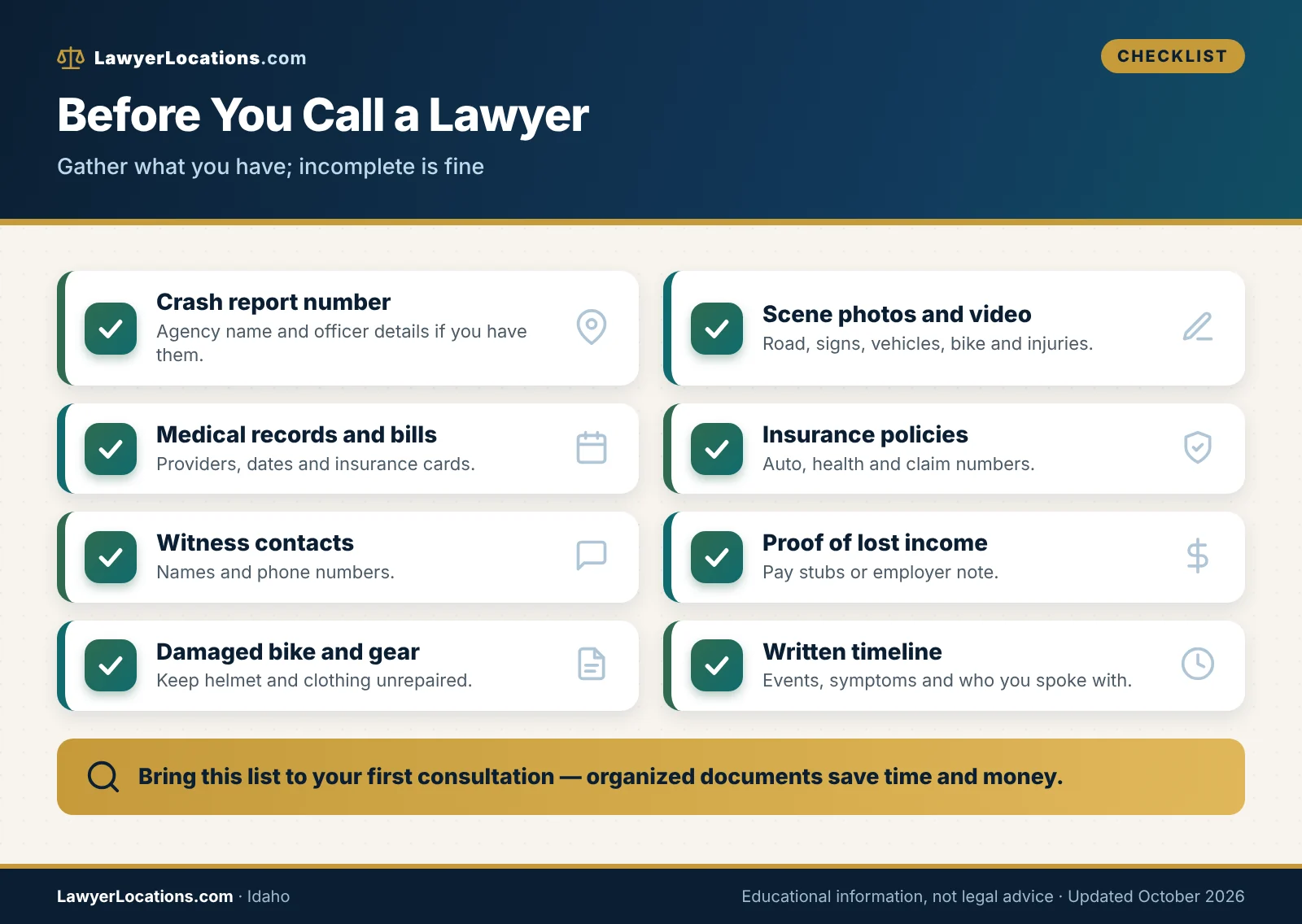Select the 'Crash report number' title
Viewport: 1302px width, 924px height.
point(273,302)
